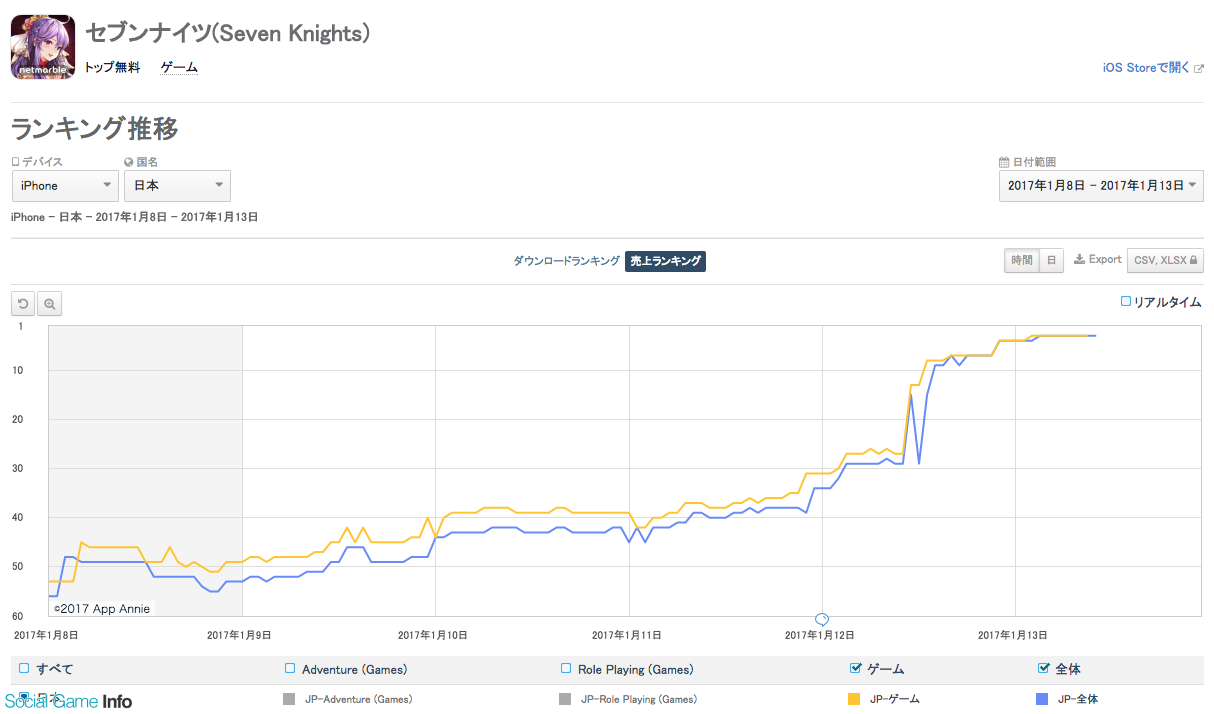Uncheck the ゲーム checkbox in the legend
Image resolution: width=1214 pixels, height=714 pixels.
coord(855,668)
